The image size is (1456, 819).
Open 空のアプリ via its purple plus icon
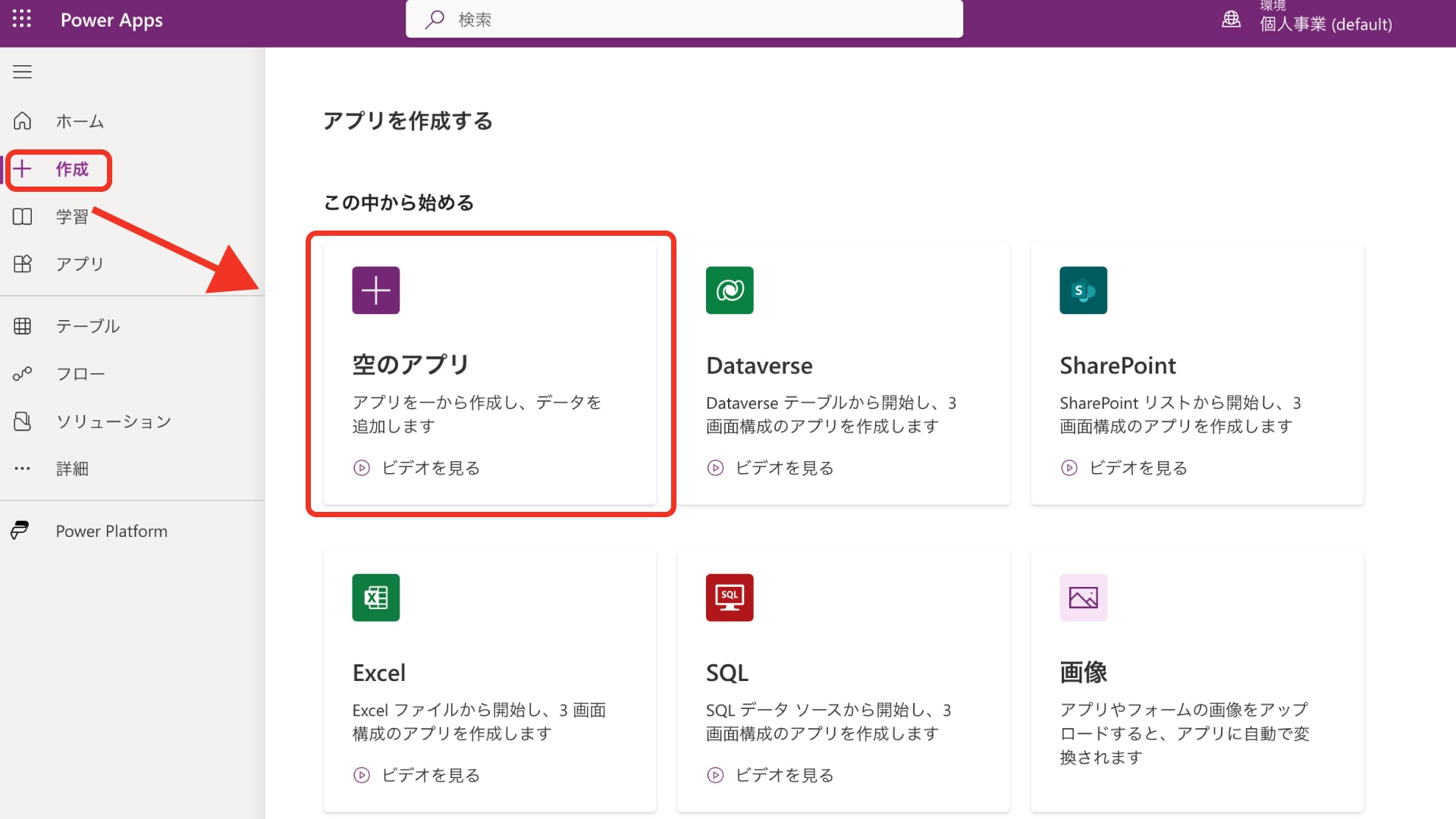(375, 290)
